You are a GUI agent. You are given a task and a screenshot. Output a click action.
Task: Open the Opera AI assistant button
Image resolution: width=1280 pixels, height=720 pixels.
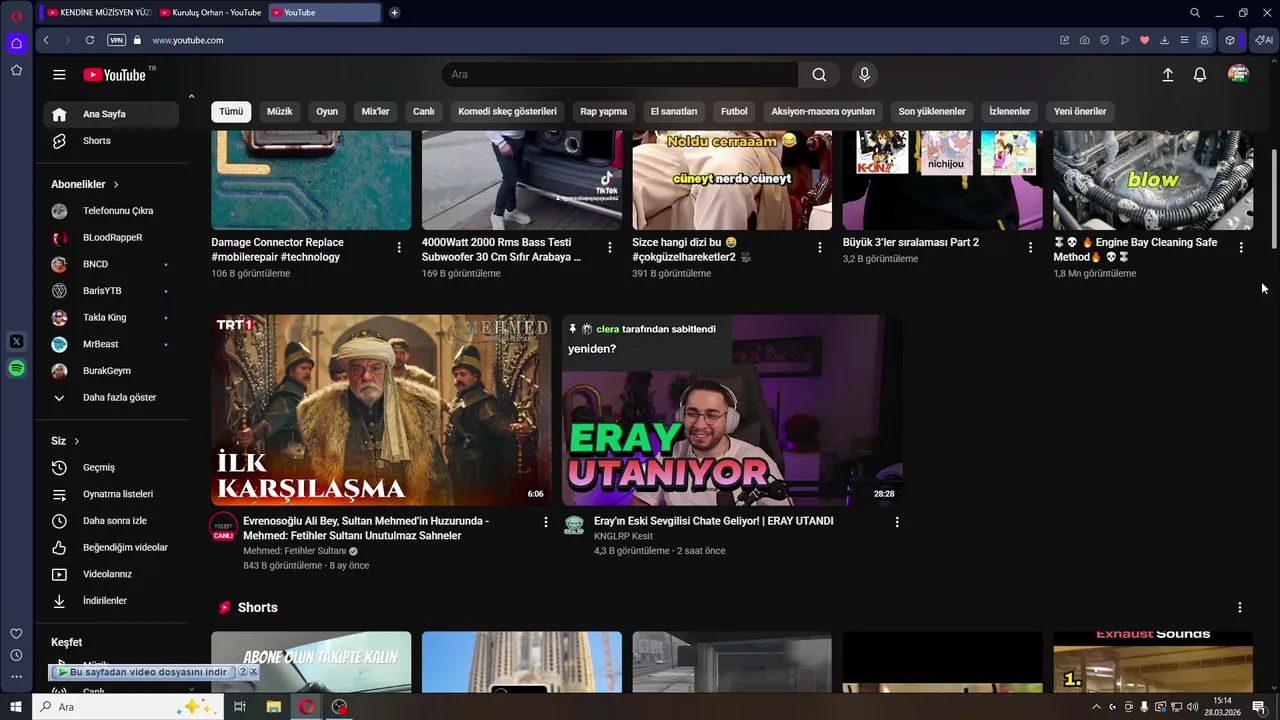coord(1264,40)
